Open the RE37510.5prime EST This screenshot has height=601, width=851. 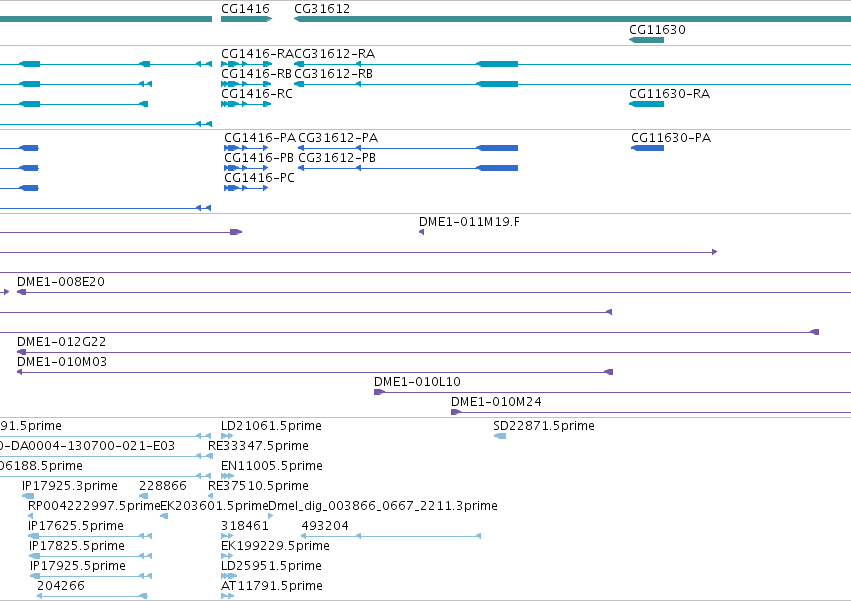211,496
